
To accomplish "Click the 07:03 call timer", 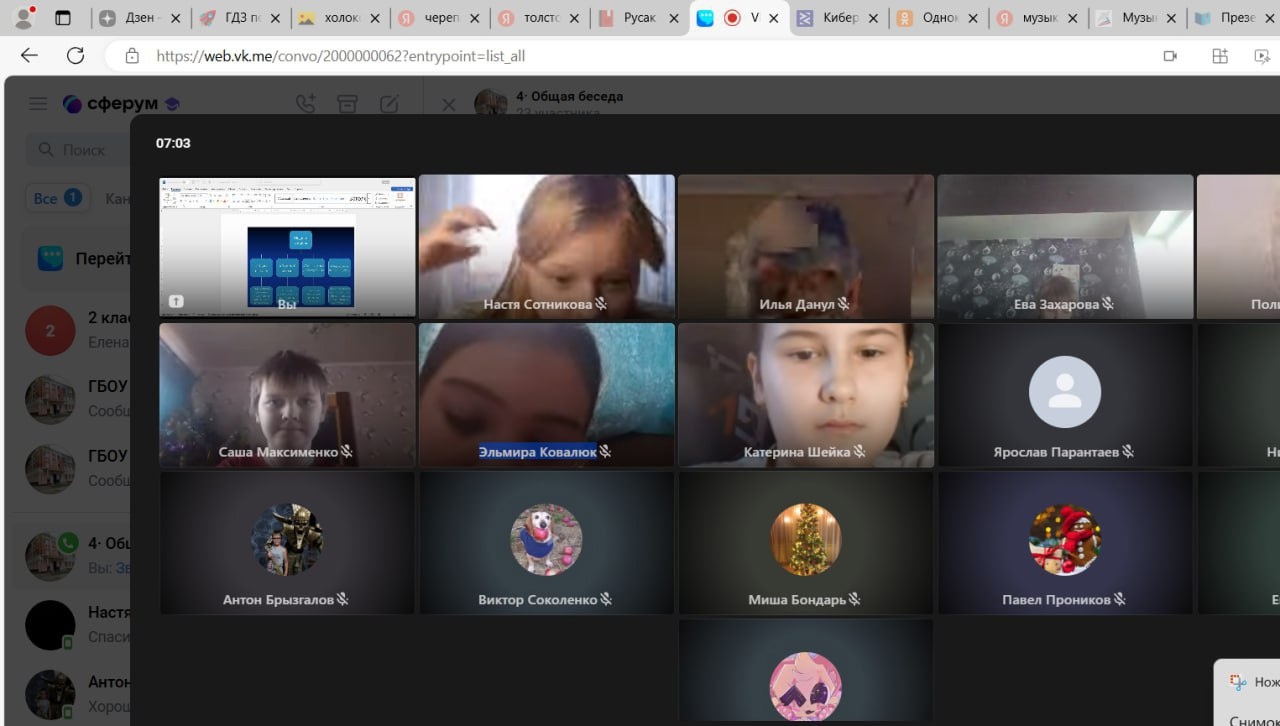I will click(x=173, y=143).
